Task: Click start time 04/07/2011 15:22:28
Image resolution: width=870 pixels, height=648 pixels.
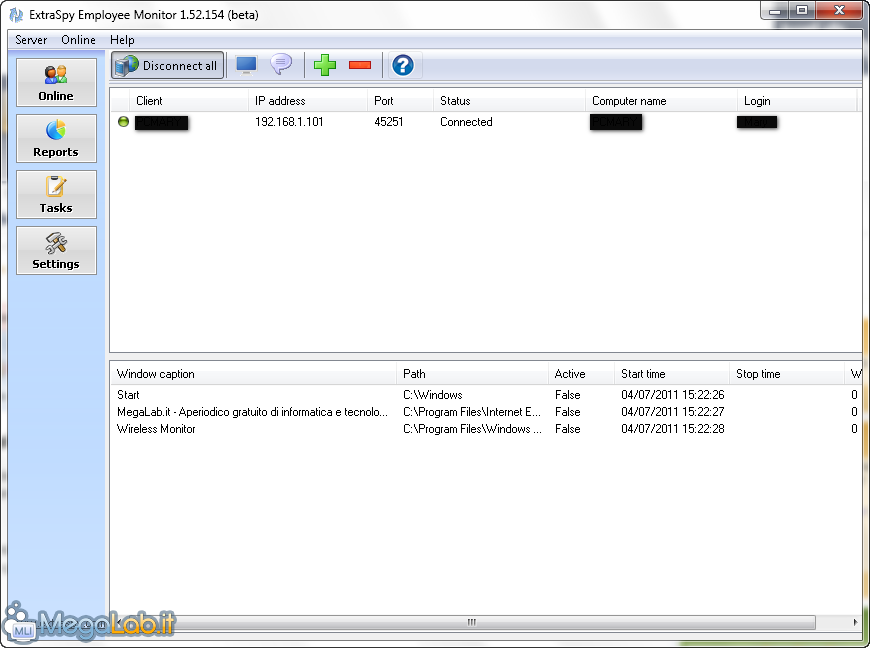Action: [x=672, y=429]
